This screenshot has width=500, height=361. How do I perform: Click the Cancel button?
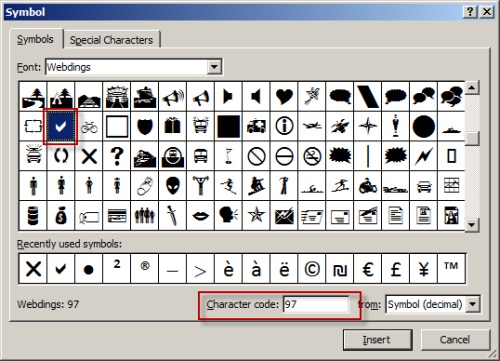pos(455,340)
